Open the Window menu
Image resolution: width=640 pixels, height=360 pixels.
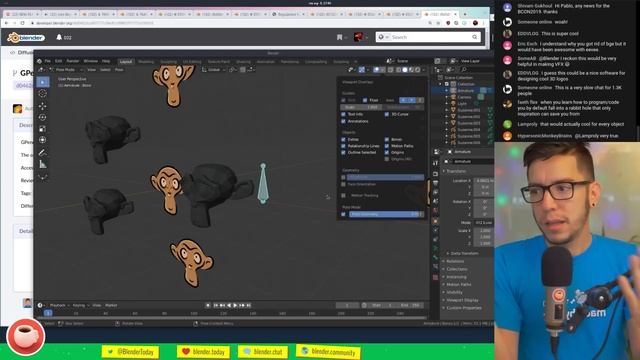pos(91,61)
